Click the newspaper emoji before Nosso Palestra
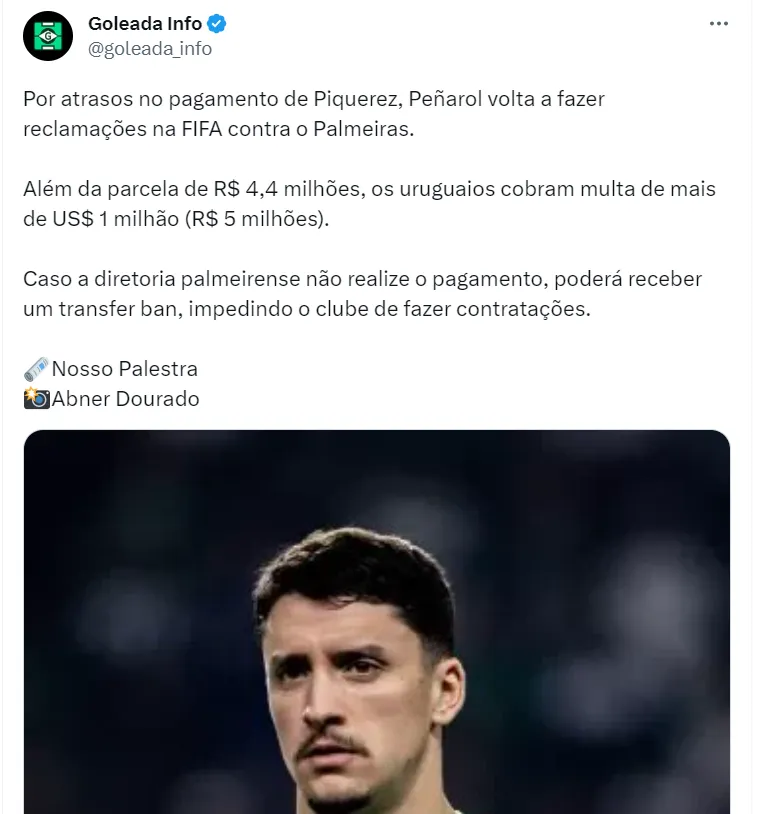The image size is (766, 814). pyautogui.click(x=36, y=369)
